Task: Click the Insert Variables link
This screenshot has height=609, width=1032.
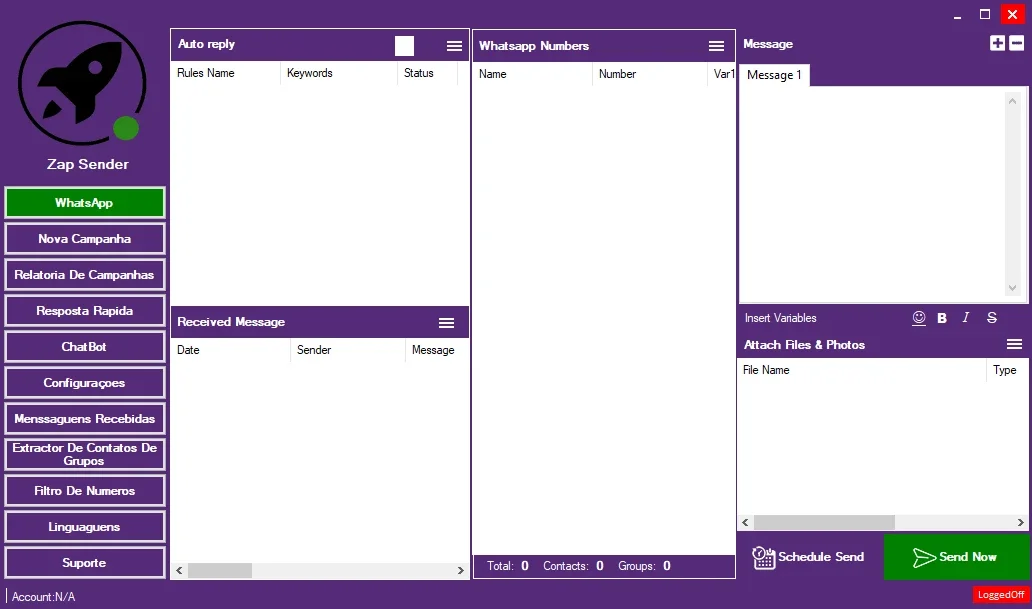Action: (780, 318)
